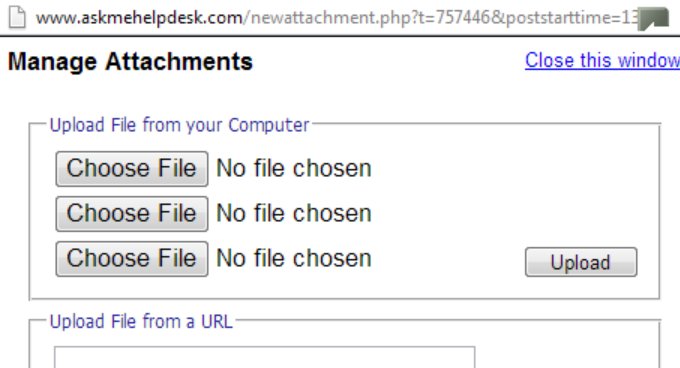The height and width of the screenshot is (368, 680).
Task: Click the Upload button
Action: [x=581, y=262]
